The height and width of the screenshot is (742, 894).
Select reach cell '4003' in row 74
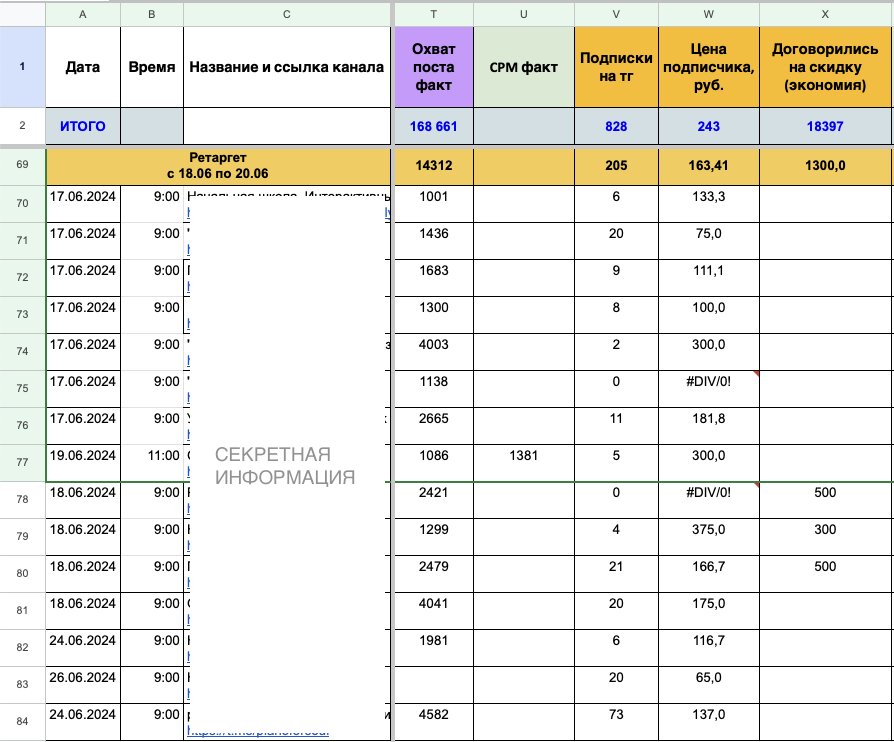434,352
